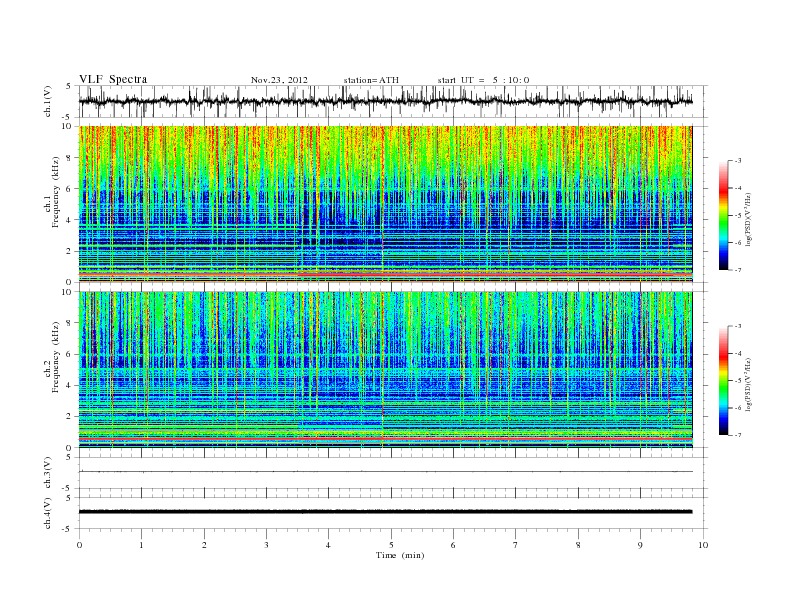Click the "-6" value on lower color bar
This screenshot has width=792, height=612.
738,408
